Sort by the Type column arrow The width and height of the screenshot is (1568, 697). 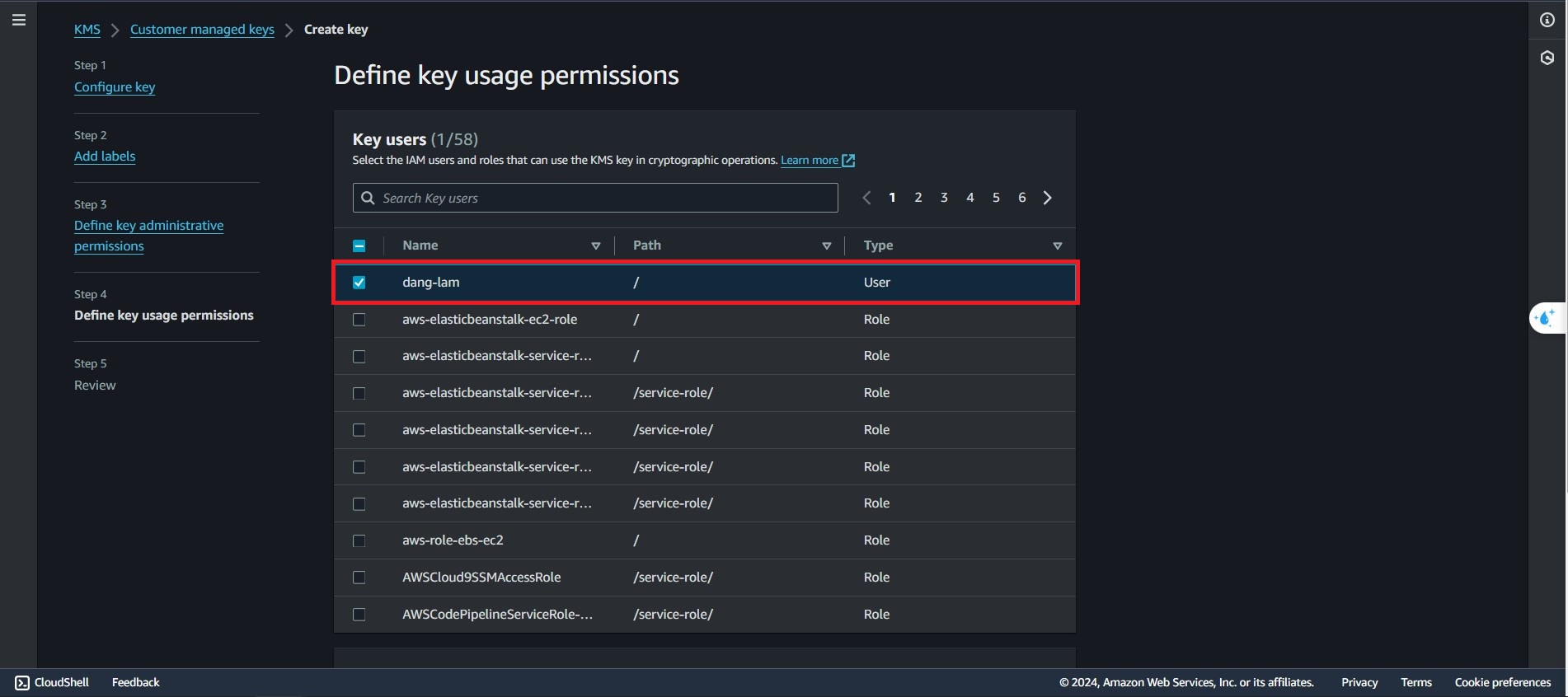(x=1057, y=246)
